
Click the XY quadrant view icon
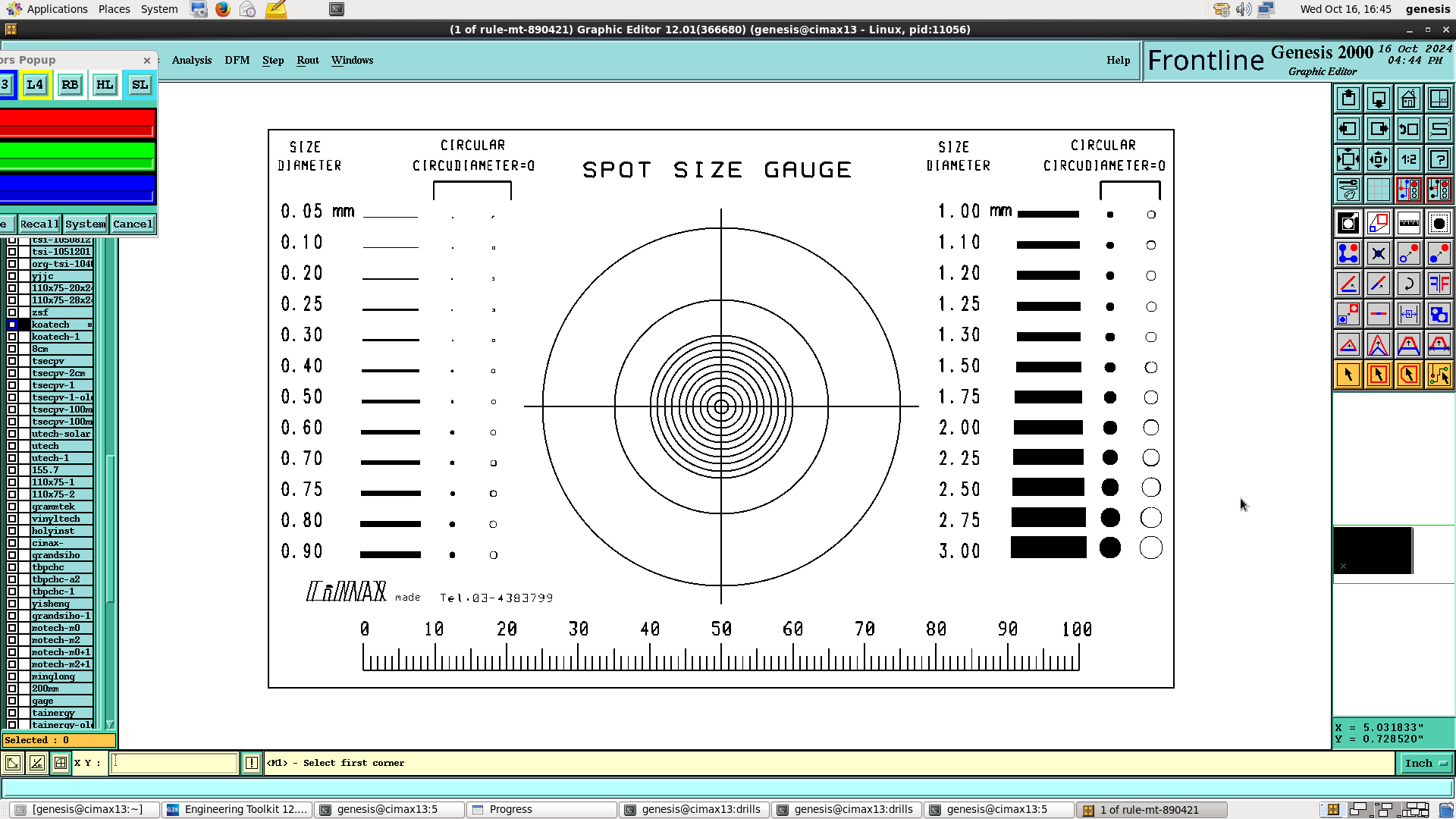pyautogui.click(x=1439, y=99)
